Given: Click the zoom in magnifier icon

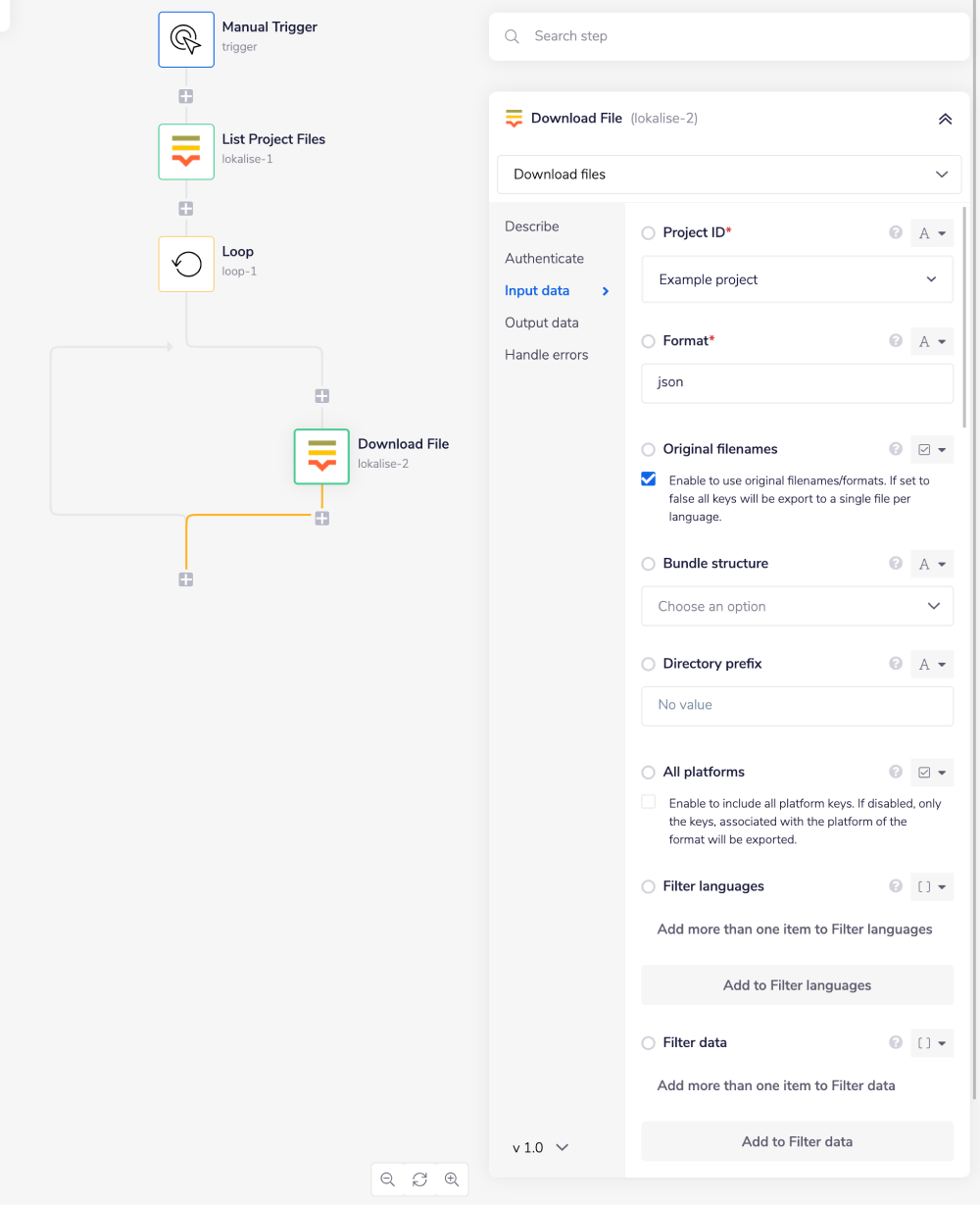Looking at the screenshot, I should coord(452,1180).
